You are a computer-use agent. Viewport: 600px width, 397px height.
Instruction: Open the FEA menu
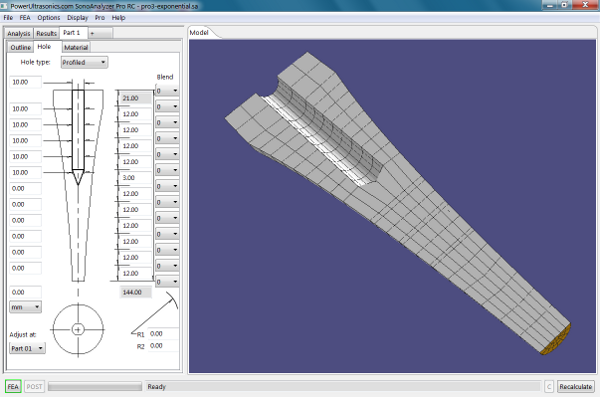[x=25, y=18]
